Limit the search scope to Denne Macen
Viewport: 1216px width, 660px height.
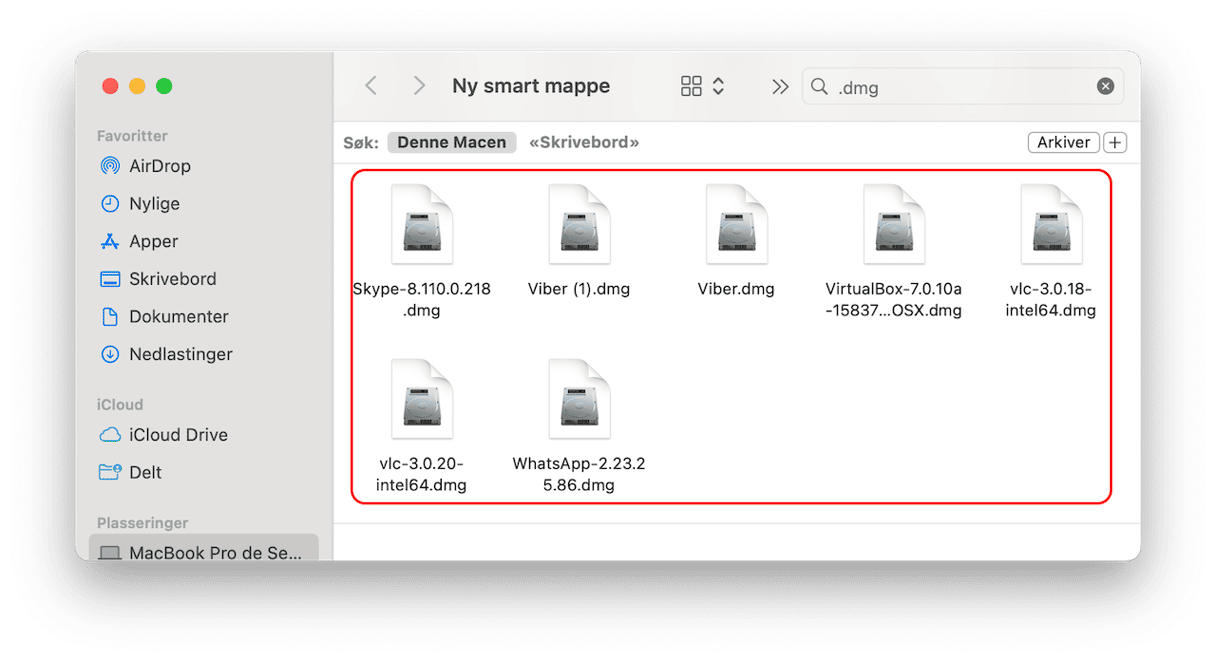[x=452, y=142]
